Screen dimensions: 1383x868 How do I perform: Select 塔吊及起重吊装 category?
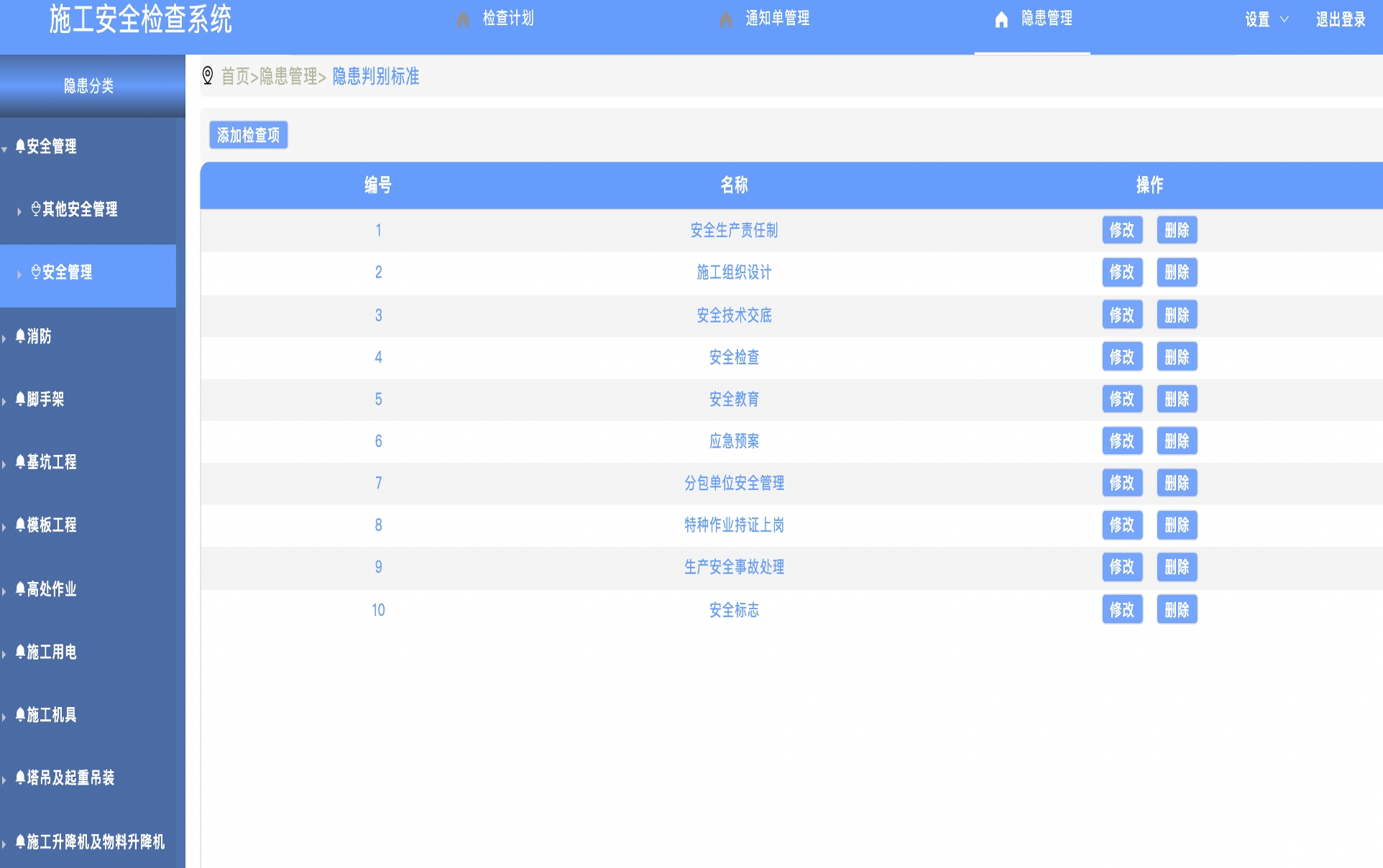[x=70, y=777]
